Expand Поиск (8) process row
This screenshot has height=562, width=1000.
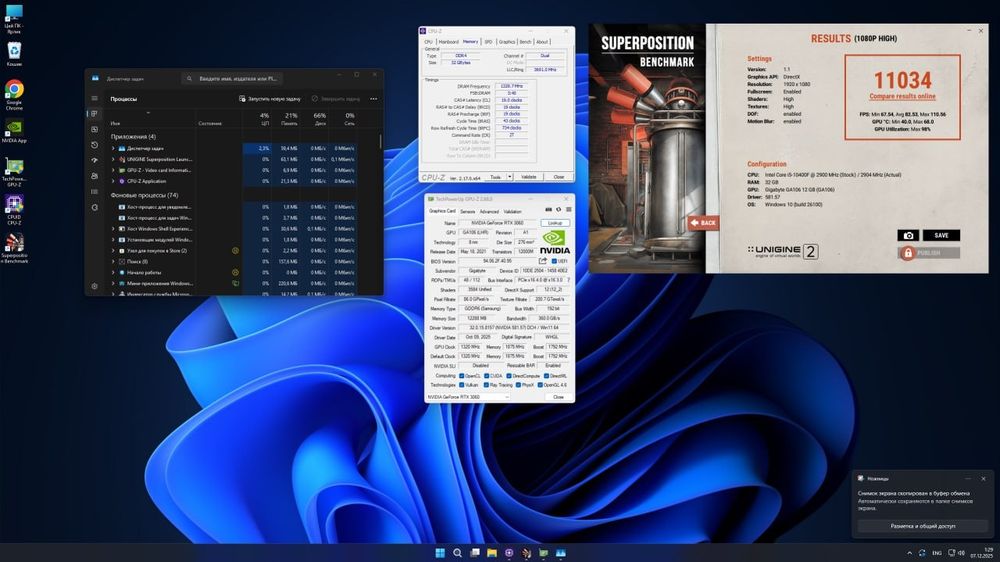click(114, 261)
